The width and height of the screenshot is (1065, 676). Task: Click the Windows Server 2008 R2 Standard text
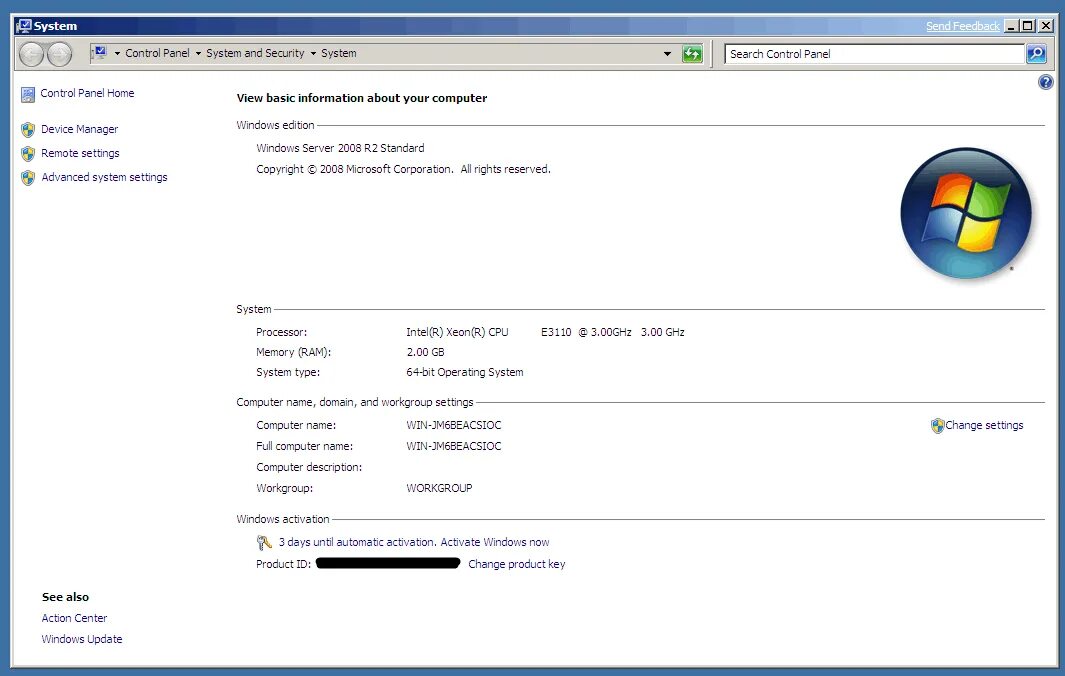pos(340,148)
